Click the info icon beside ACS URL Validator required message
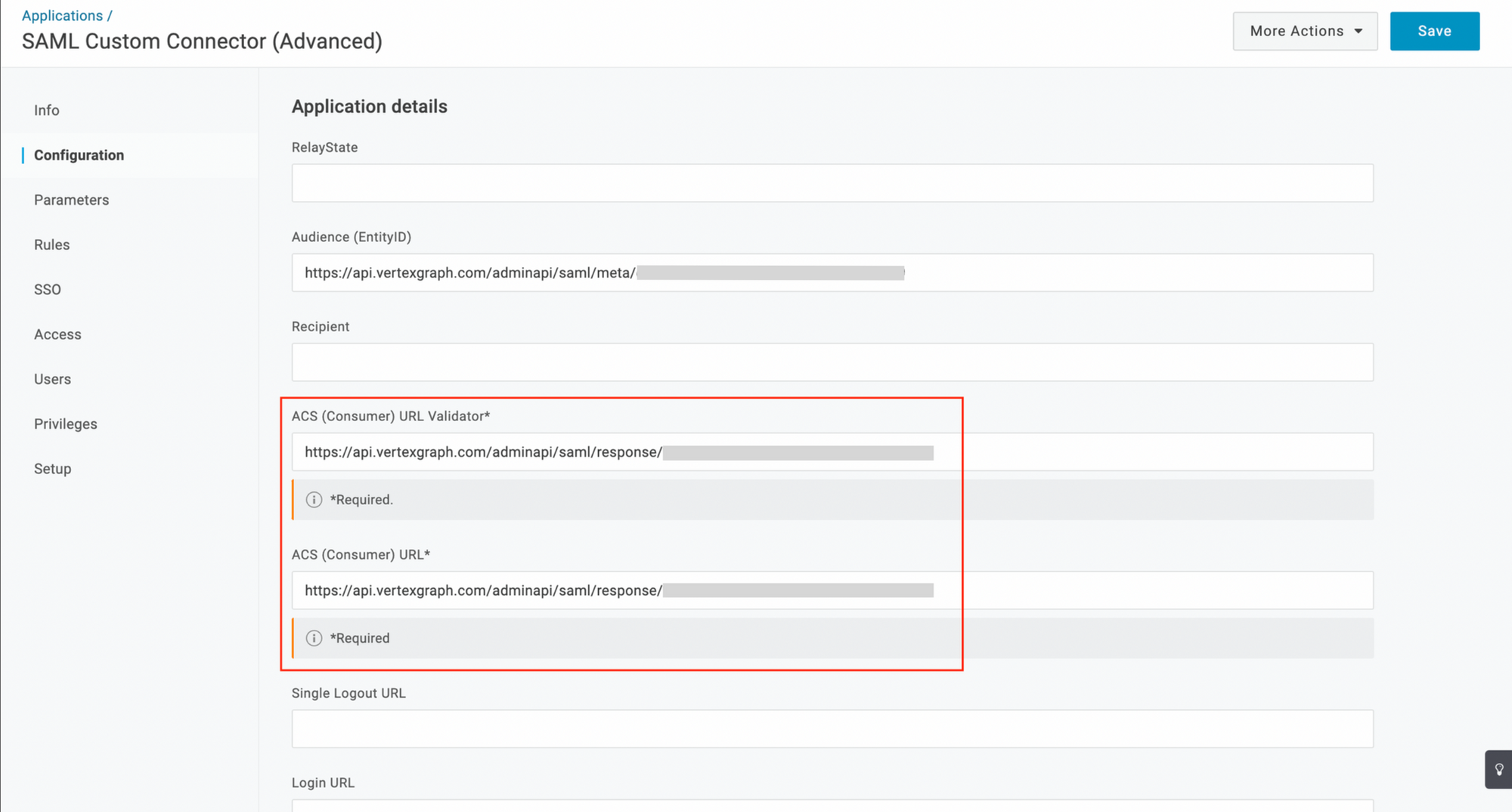The height and width of the screenshot is (812, 1512). 313,500
